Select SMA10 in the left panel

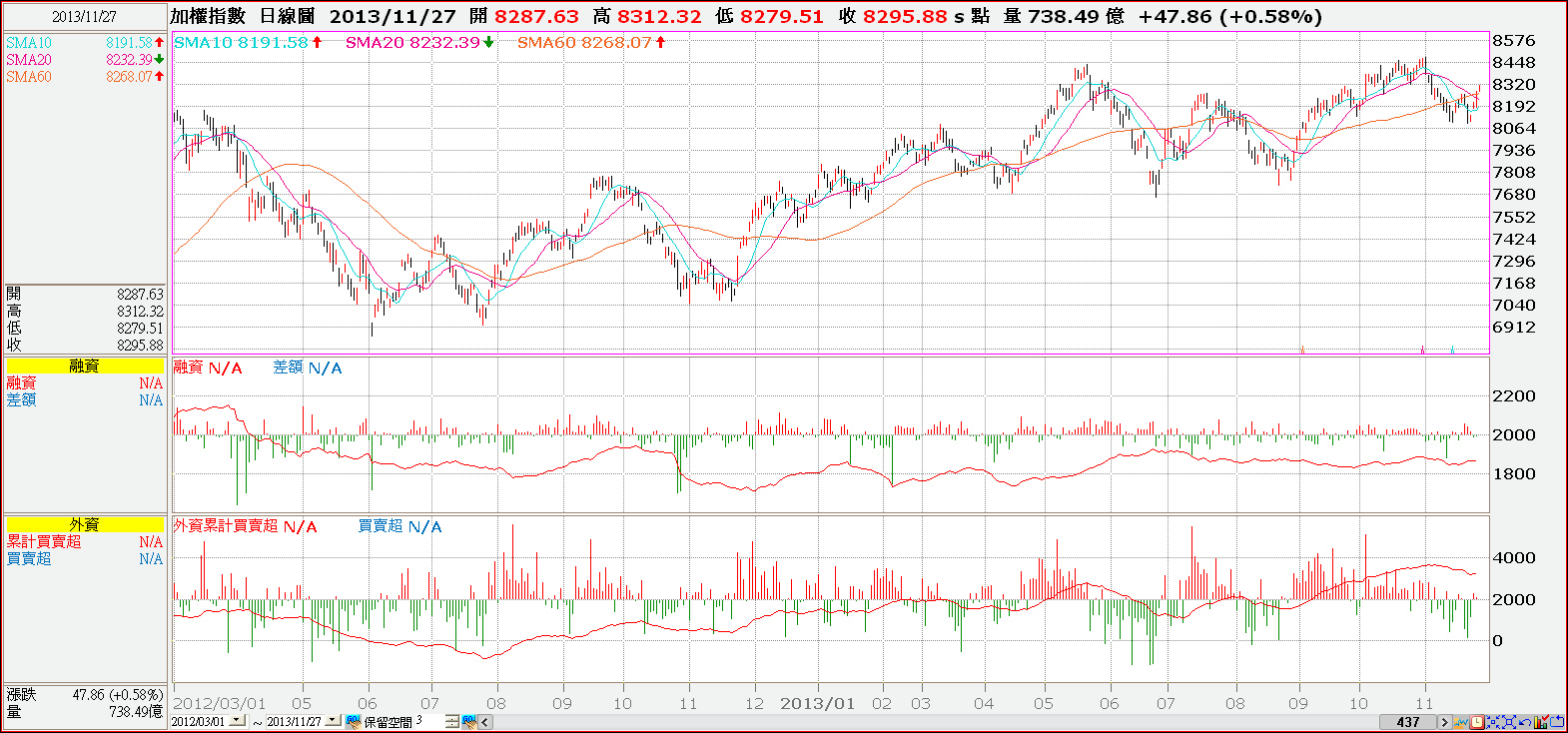[x=85, y=43]
